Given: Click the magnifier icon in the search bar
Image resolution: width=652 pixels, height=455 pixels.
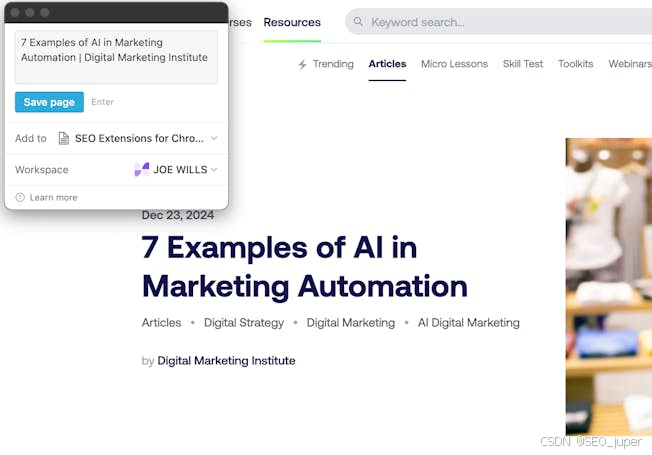Looking at the screenshot, I should pyautogui.click(x=358, y=21).
